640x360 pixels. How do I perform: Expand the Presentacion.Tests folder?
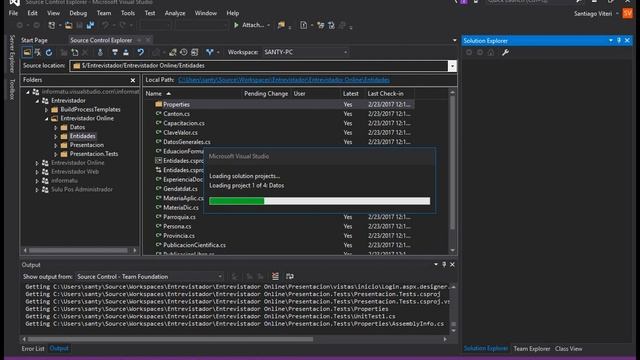click(56, 154)
